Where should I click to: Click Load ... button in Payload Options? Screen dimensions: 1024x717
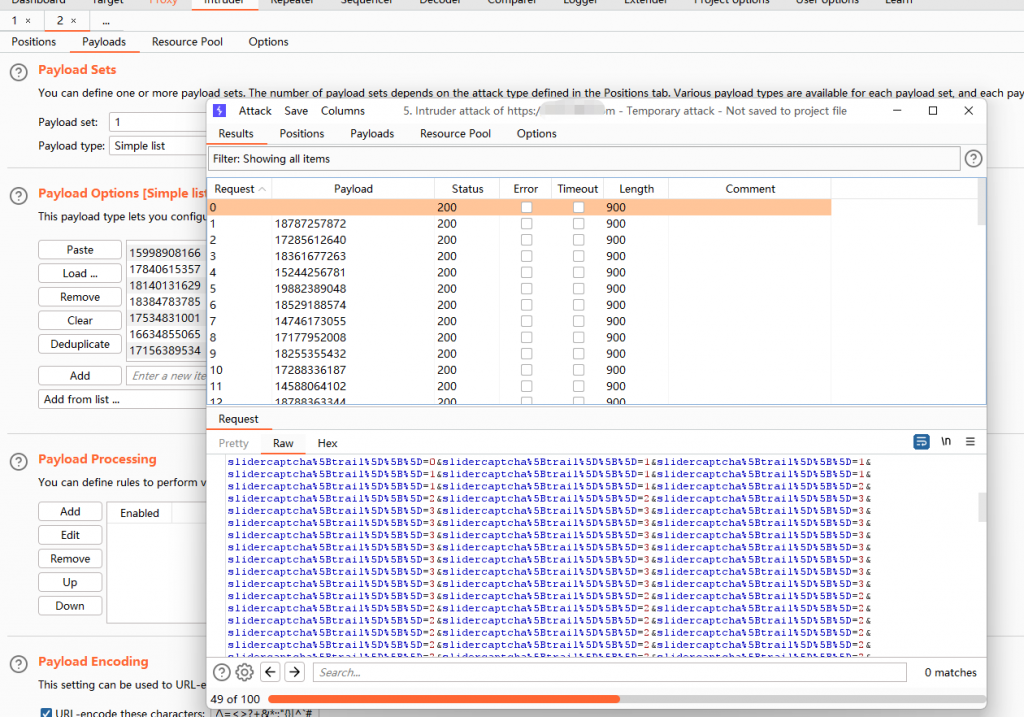point(80,273)
